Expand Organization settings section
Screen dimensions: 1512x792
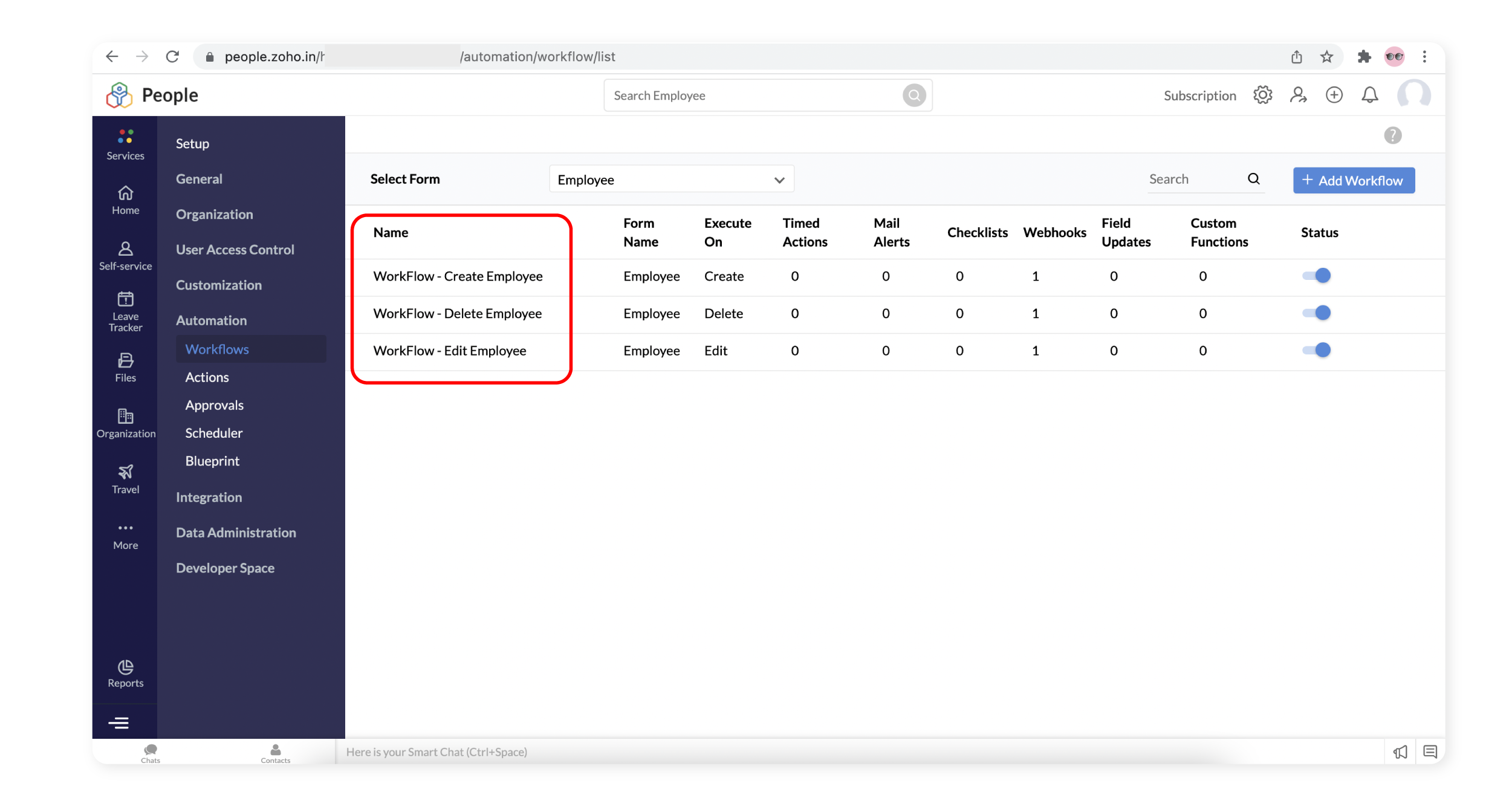tap(214, 214)
